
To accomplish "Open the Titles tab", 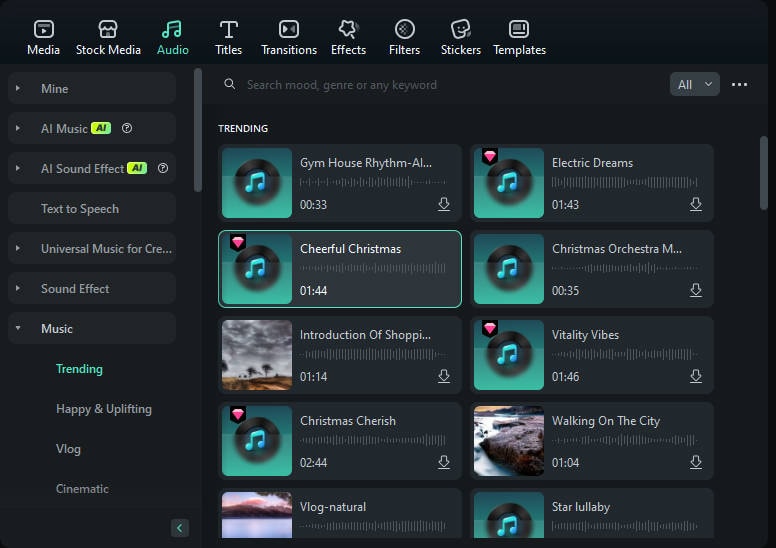I will point(228,38).
